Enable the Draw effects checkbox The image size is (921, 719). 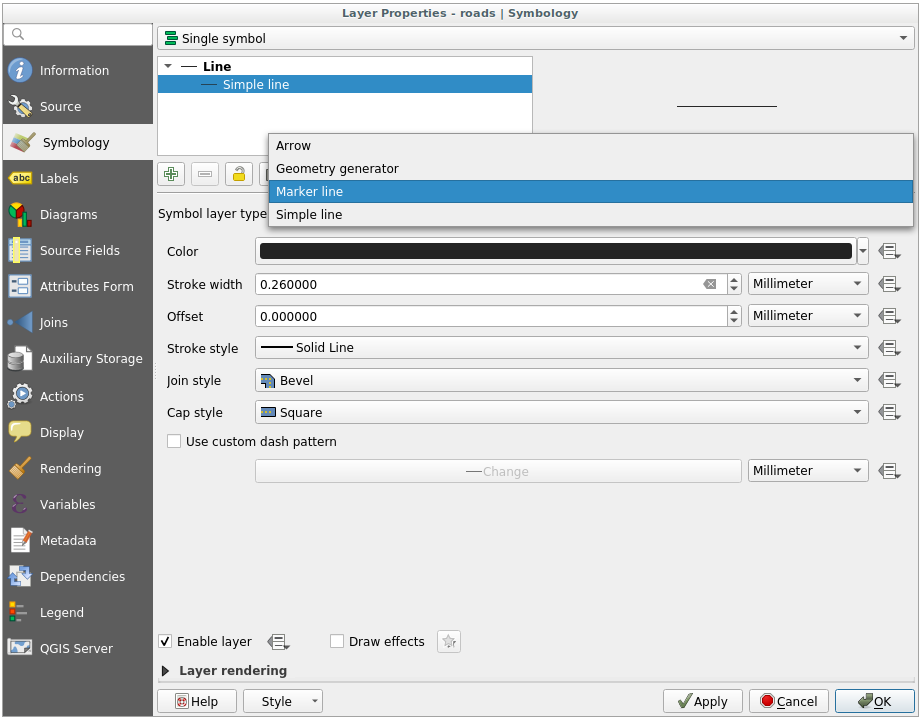[337, 642]
